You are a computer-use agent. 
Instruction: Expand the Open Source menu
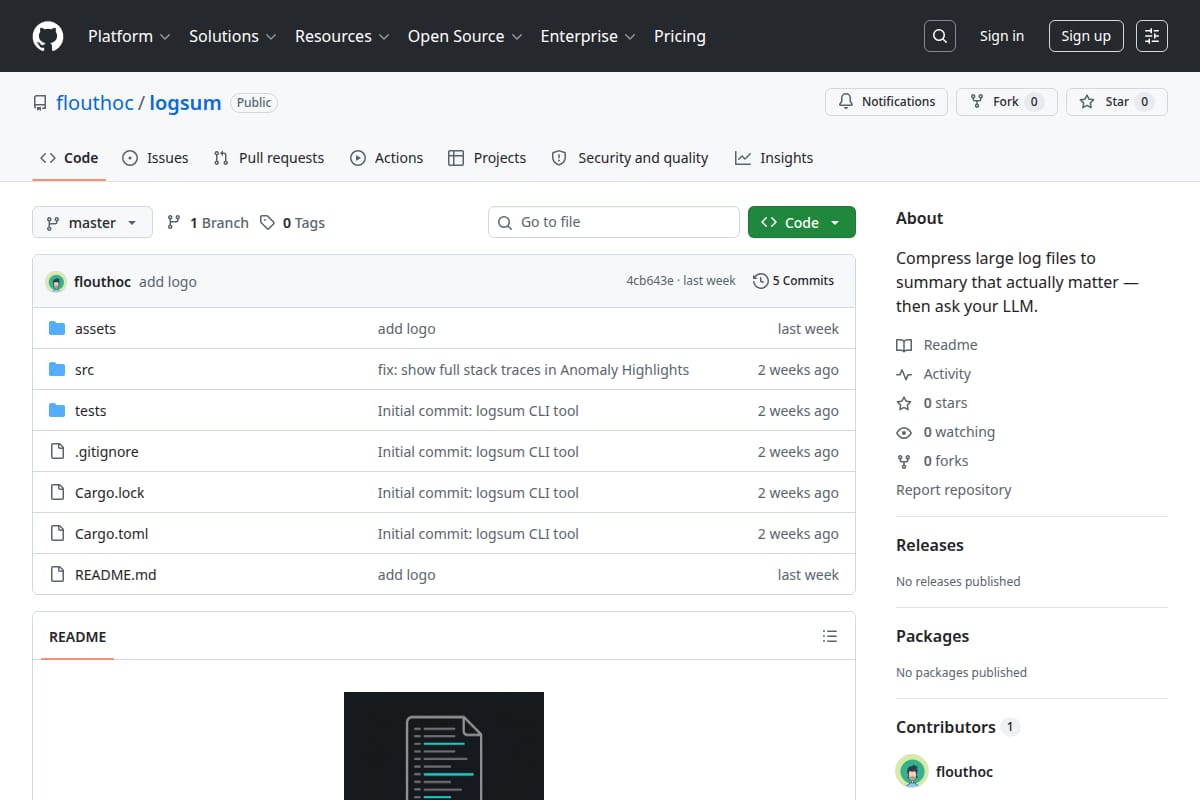(465, 36)
